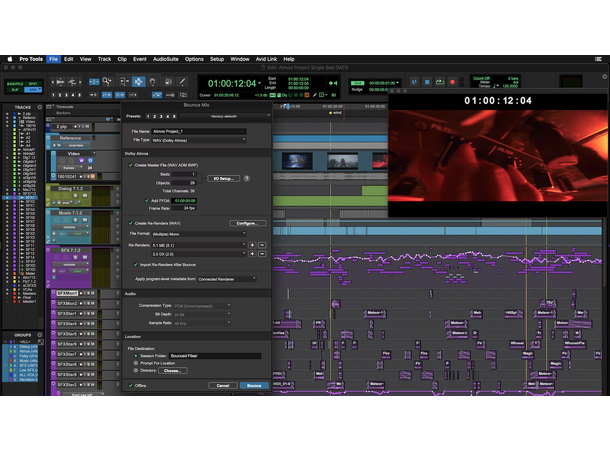Toggle Add FFOA checkbox

[147, 201]
